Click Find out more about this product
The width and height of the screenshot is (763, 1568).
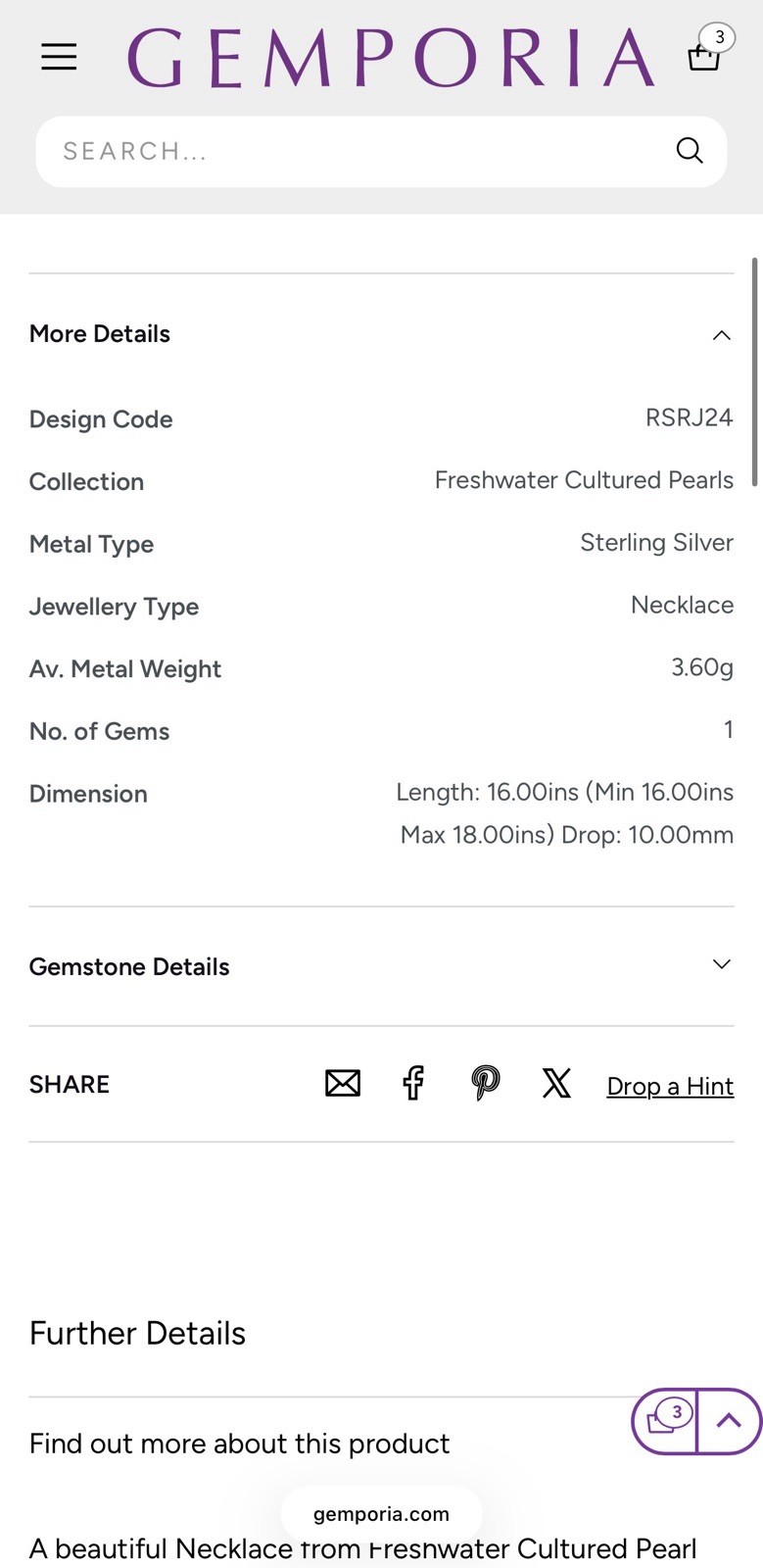(x=240, y=1444)
